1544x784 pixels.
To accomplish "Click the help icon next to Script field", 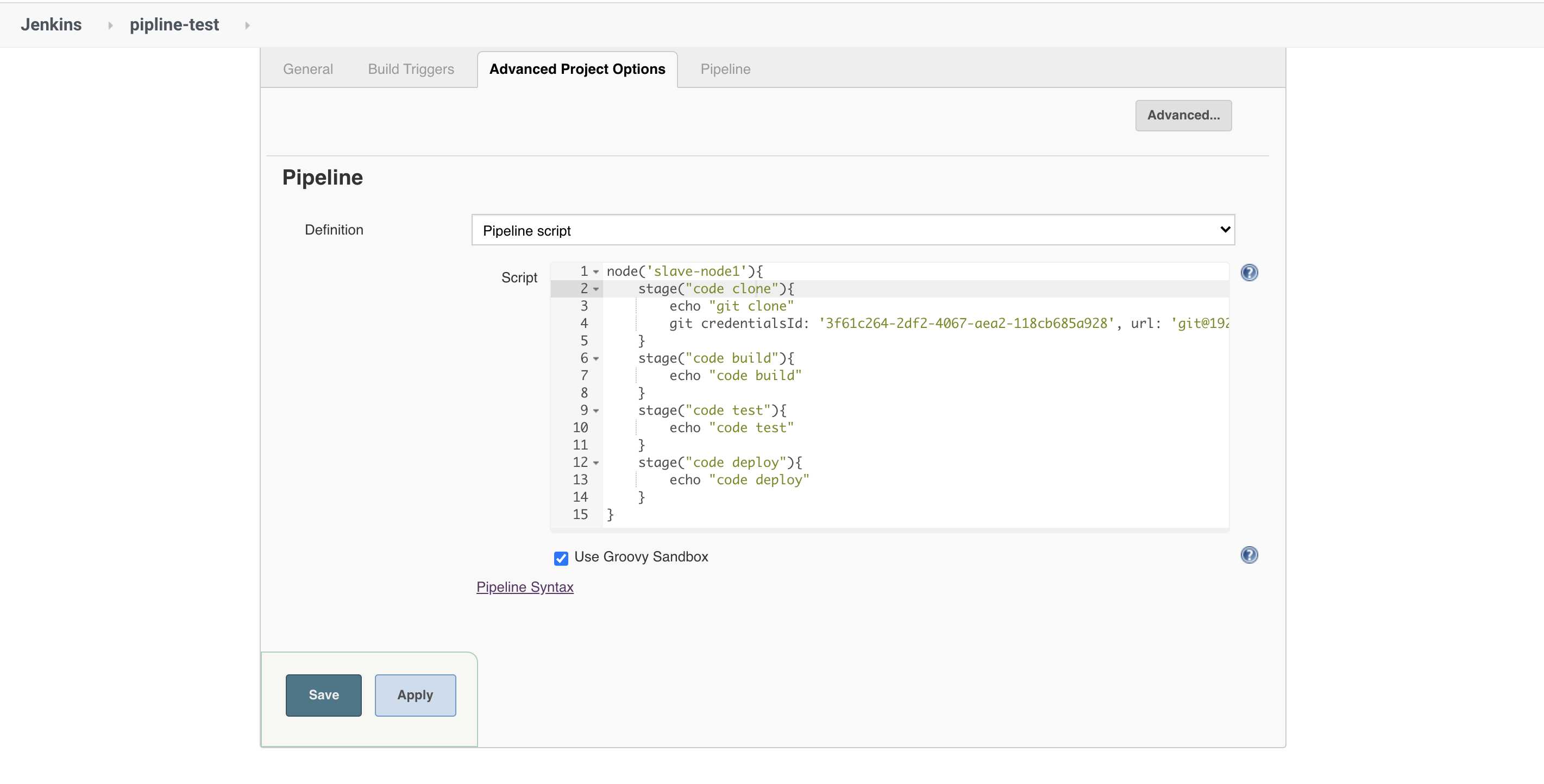I will point(1249,272).
